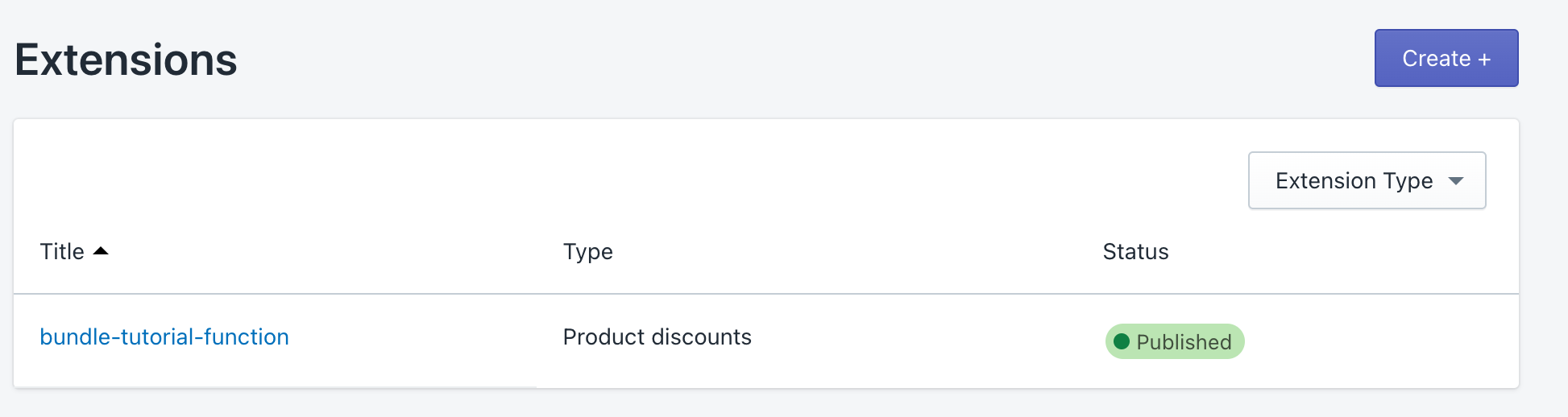The image size is (1568, 417).
Task: Click the Create + button
Action: tap(1446, 58)
